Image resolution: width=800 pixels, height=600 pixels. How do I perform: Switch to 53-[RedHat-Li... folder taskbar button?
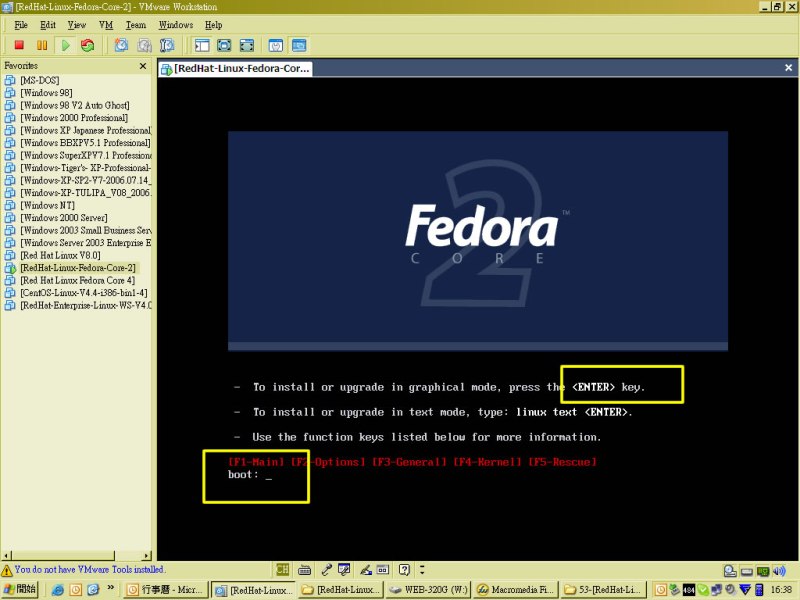click(x=604, y=590)
